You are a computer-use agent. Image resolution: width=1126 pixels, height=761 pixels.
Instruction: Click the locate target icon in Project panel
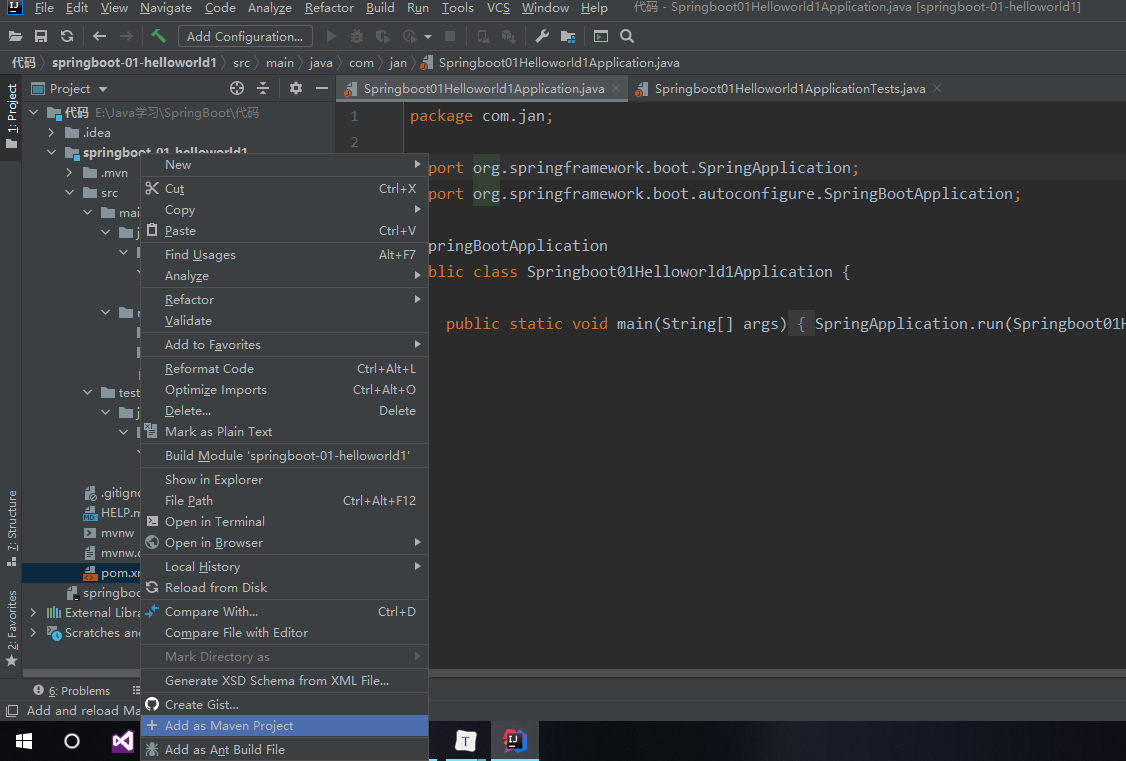237,88
